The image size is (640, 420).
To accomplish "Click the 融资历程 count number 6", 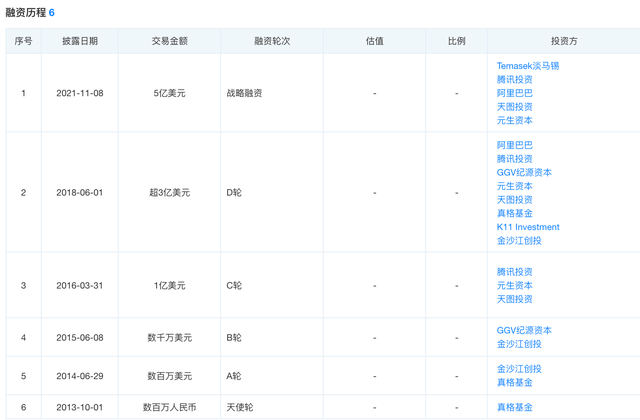I will pos(51,13).
